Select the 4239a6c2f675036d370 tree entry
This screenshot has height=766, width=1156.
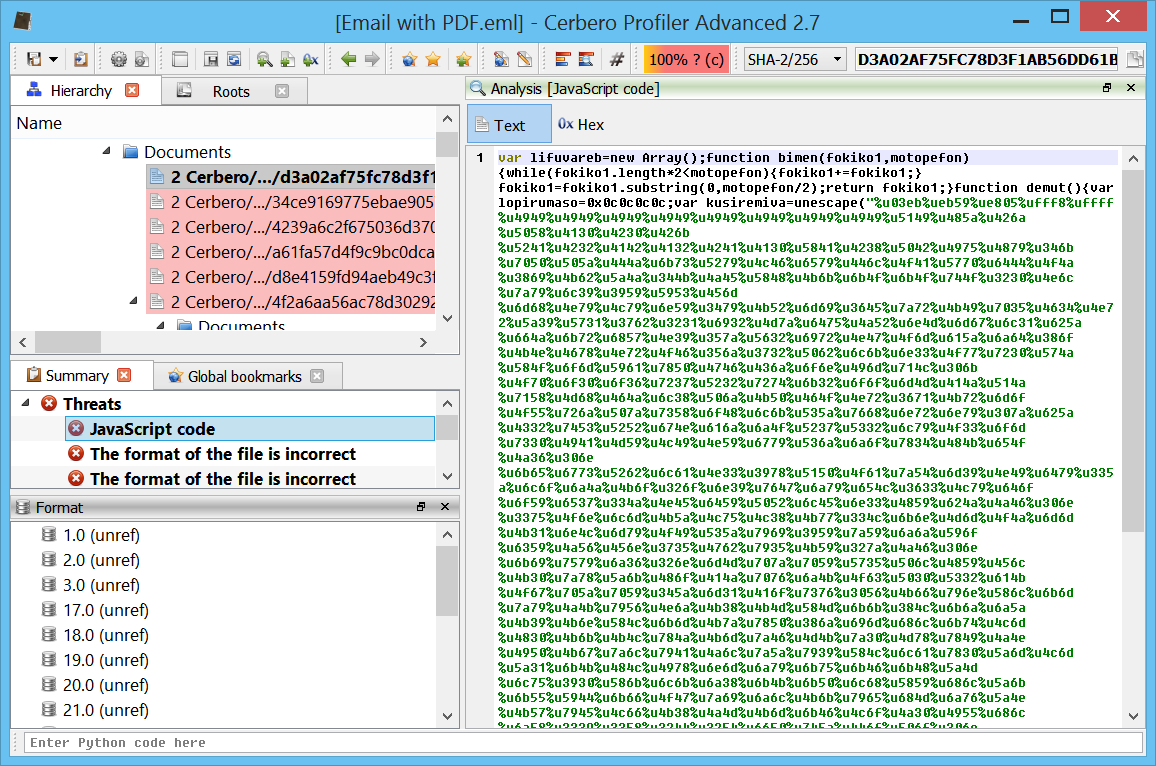[292, 227]
